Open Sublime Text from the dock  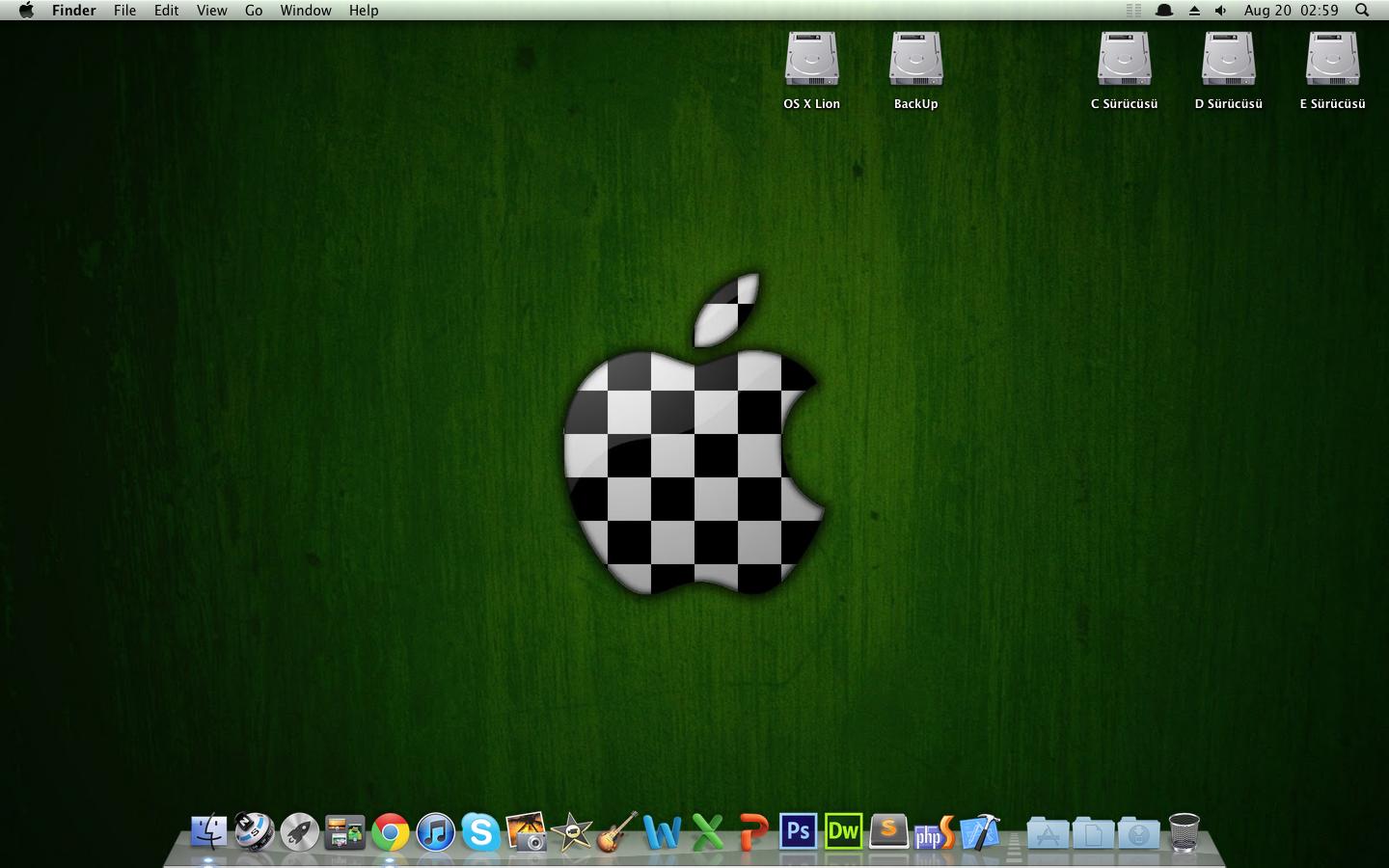[x=888, y=831]
